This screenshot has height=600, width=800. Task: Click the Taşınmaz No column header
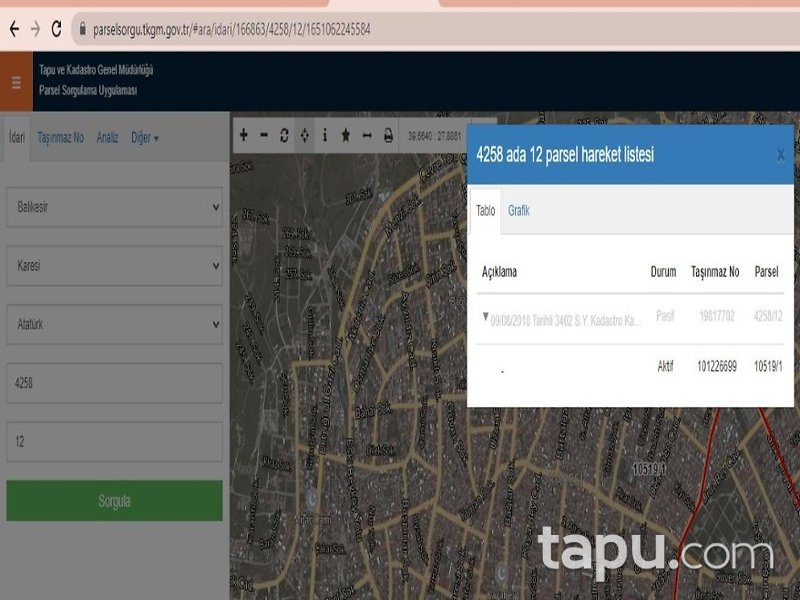point(715,272)
